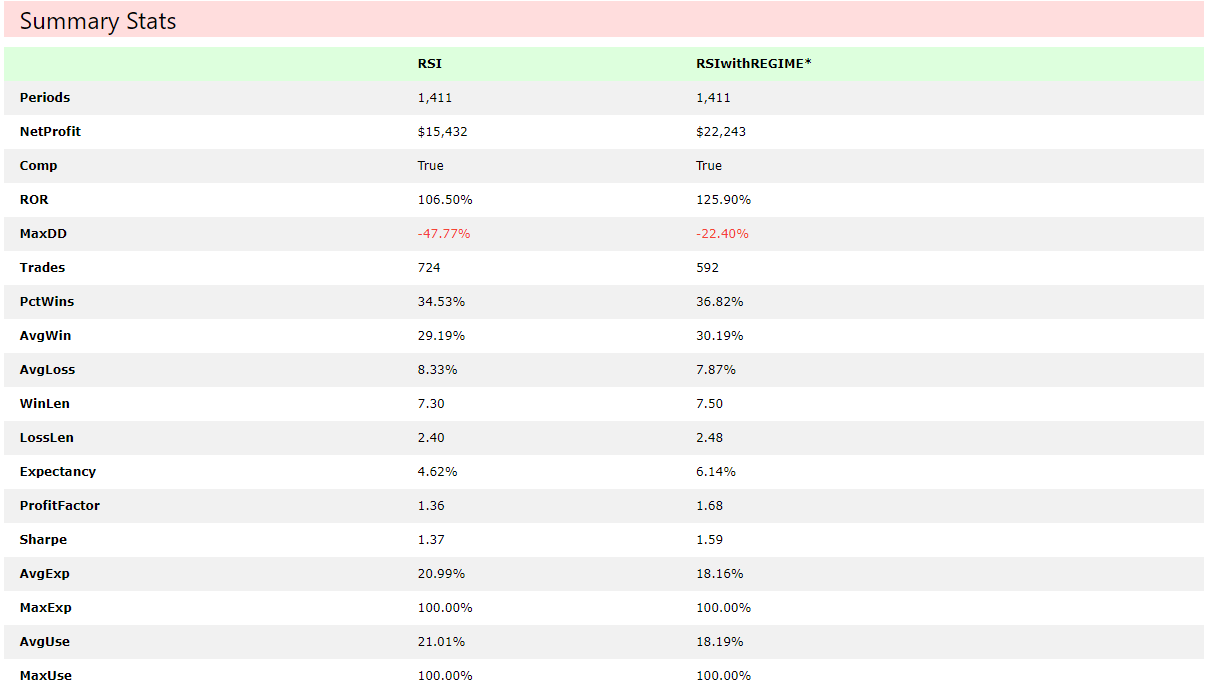The width and height of the screenshot is (1206, 693).
Task: Click the AvgLoss value 8.33%
Action: 438,370
